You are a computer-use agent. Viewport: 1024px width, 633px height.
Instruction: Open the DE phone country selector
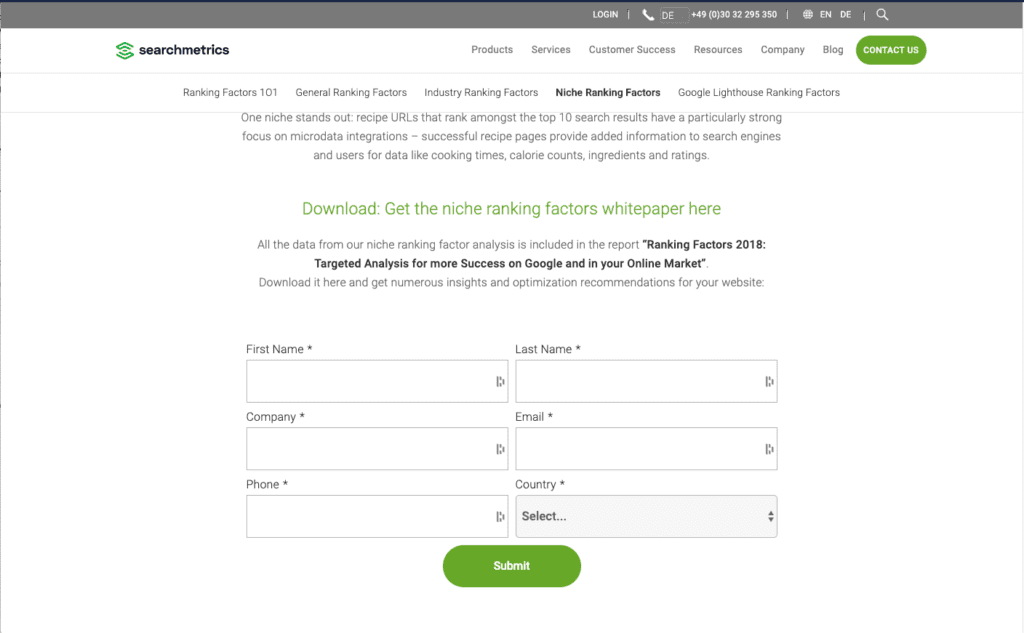click(x=674, y=15)
